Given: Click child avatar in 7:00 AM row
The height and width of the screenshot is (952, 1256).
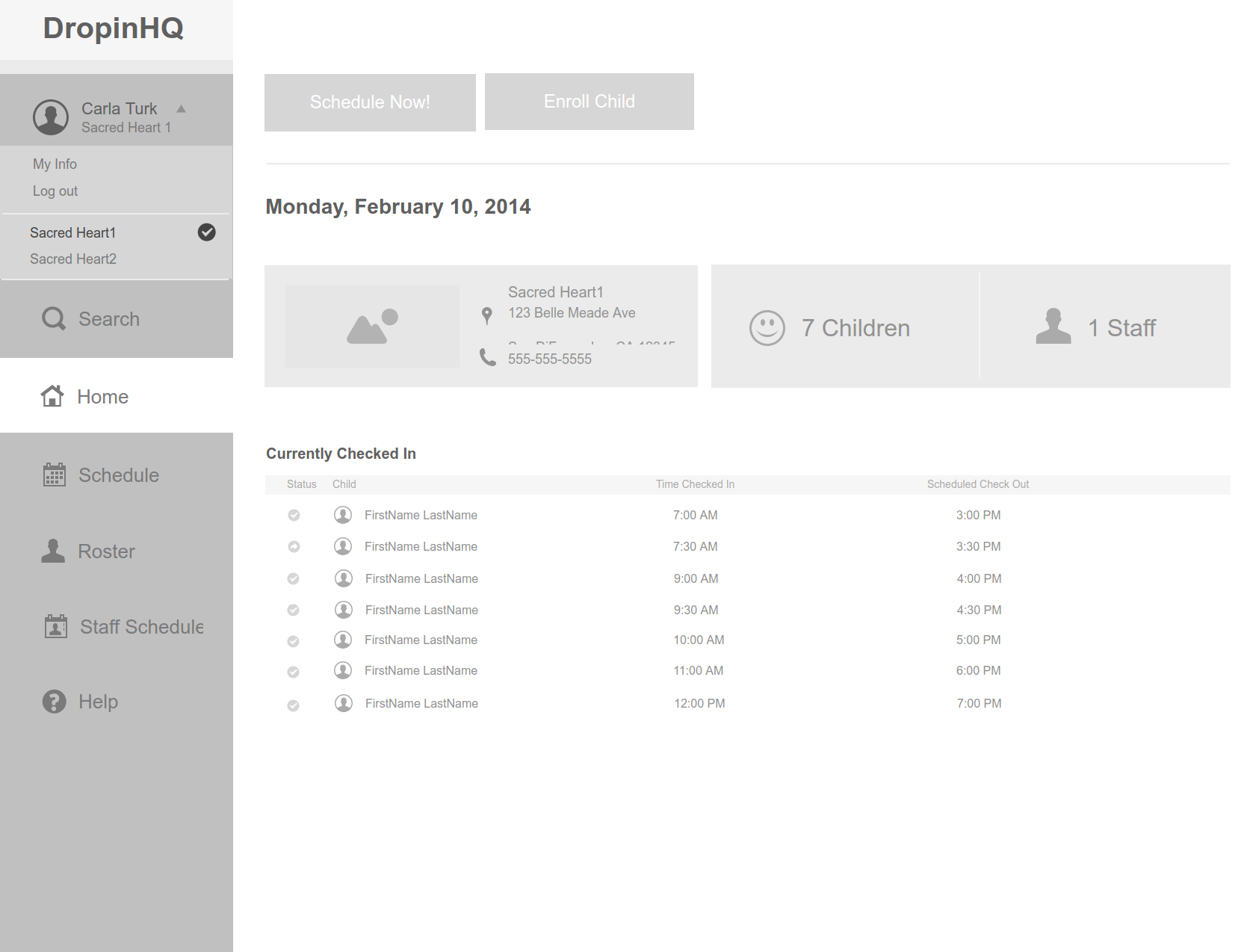Looking at the screenshot, I should 343,515.
